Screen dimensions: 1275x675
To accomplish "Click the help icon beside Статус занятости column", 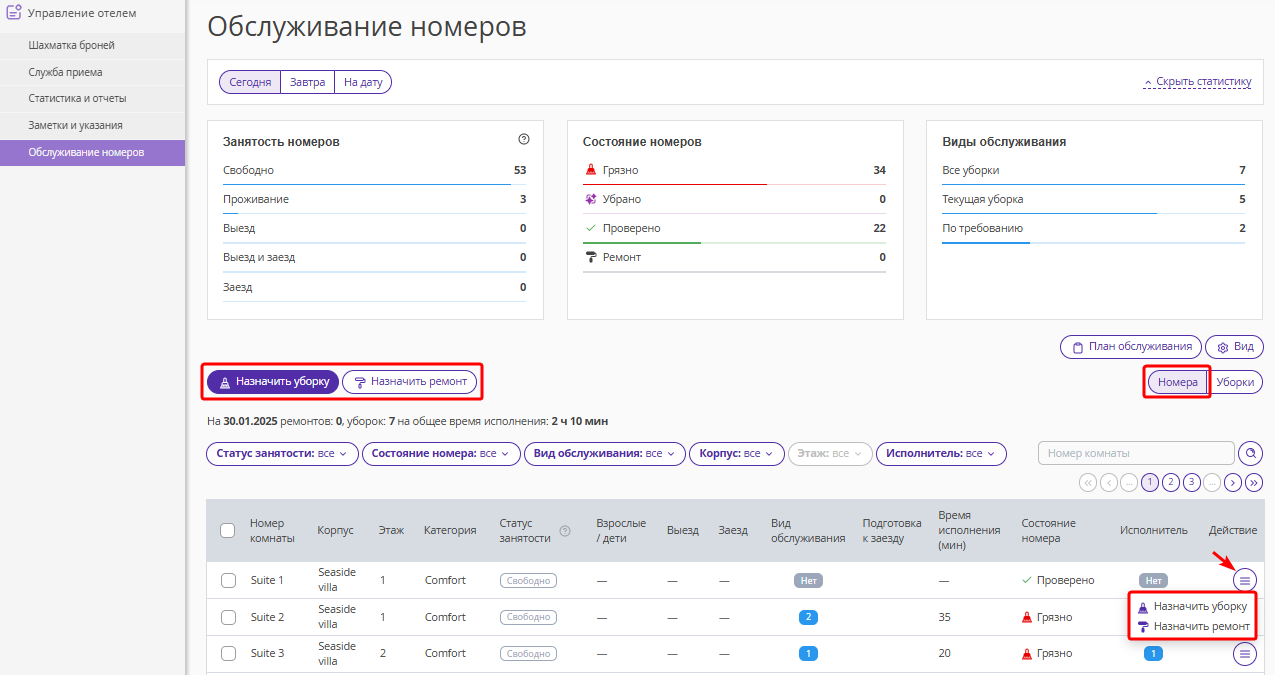I will point(565,531).
